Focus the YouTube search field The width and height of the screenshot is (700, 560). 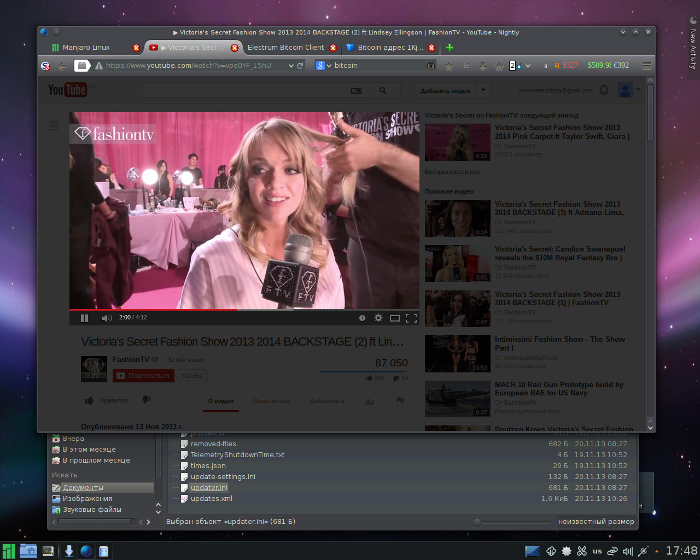coord(246,91)
